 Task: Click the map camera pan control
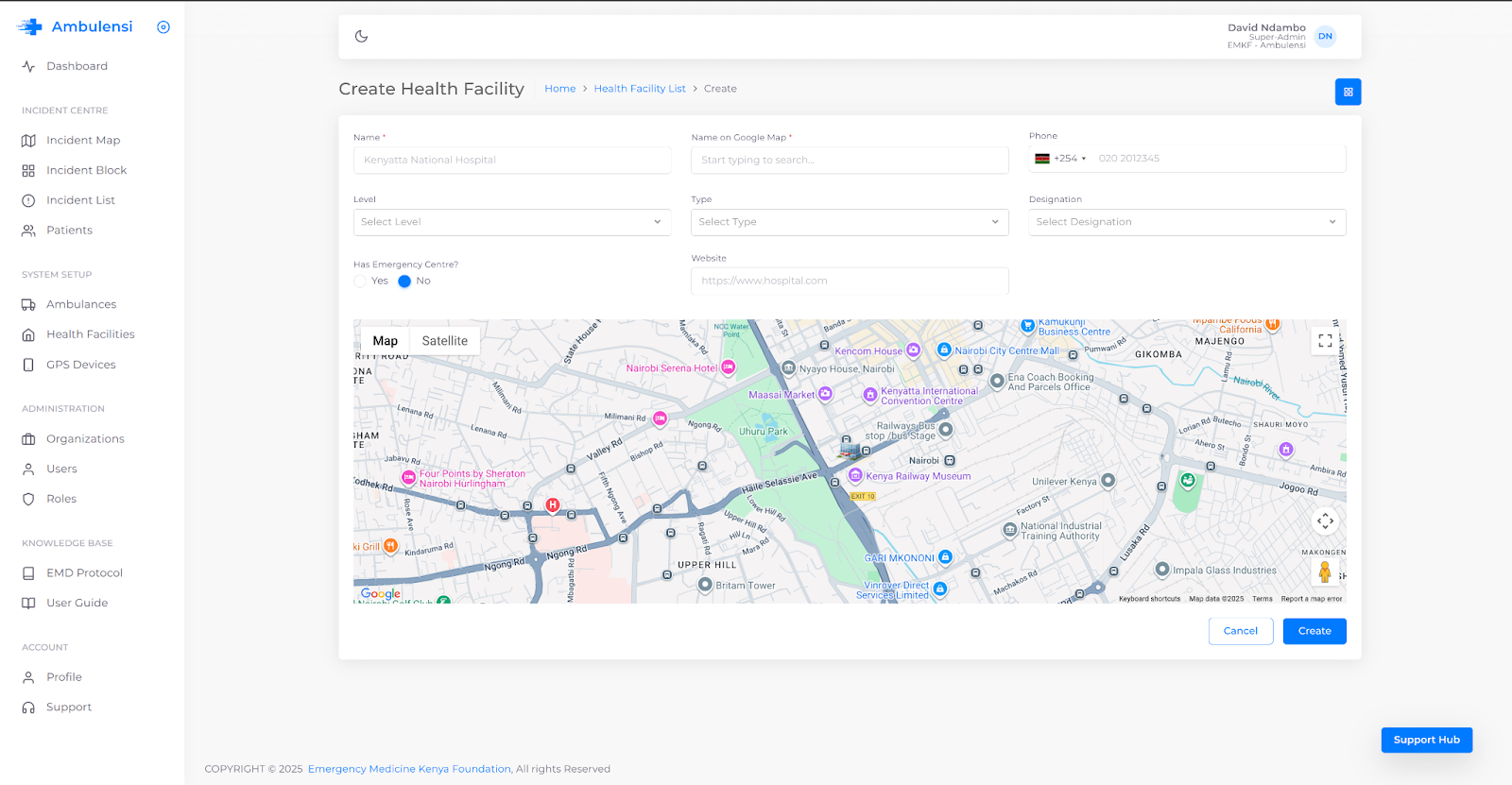click(1325, 520)
